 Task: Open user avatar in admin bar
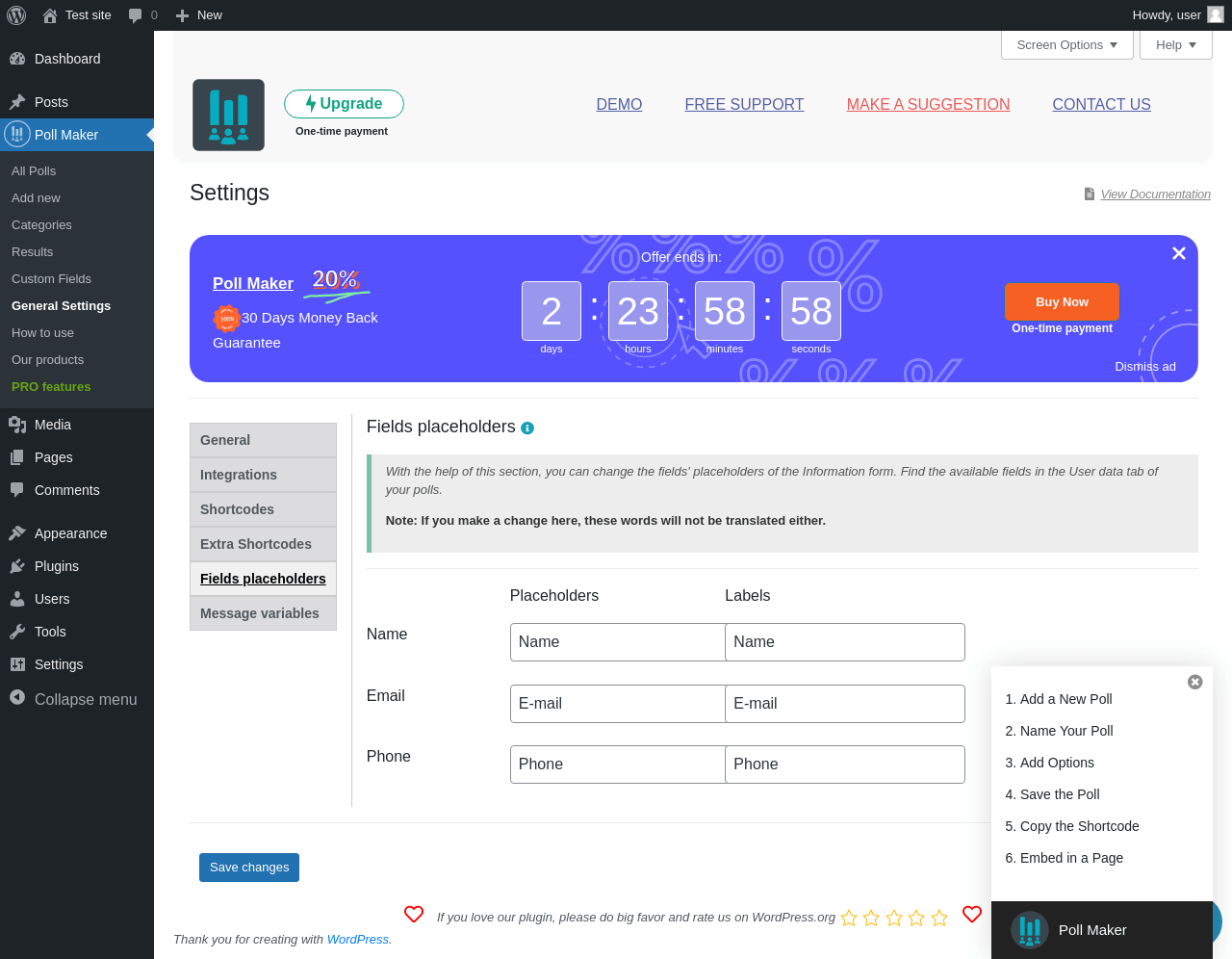pos(1216,14)
